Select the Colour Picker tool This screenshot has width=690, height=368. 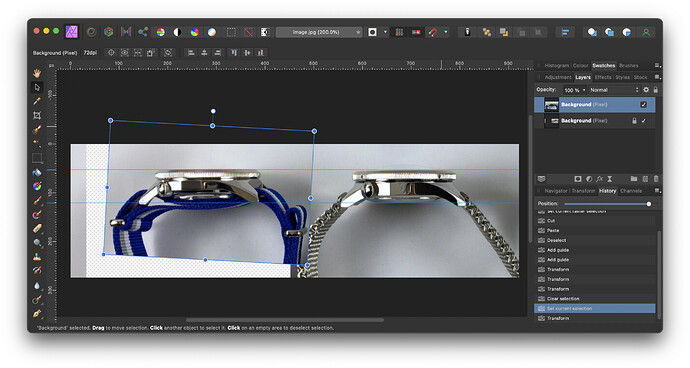[x=37, y=101]
